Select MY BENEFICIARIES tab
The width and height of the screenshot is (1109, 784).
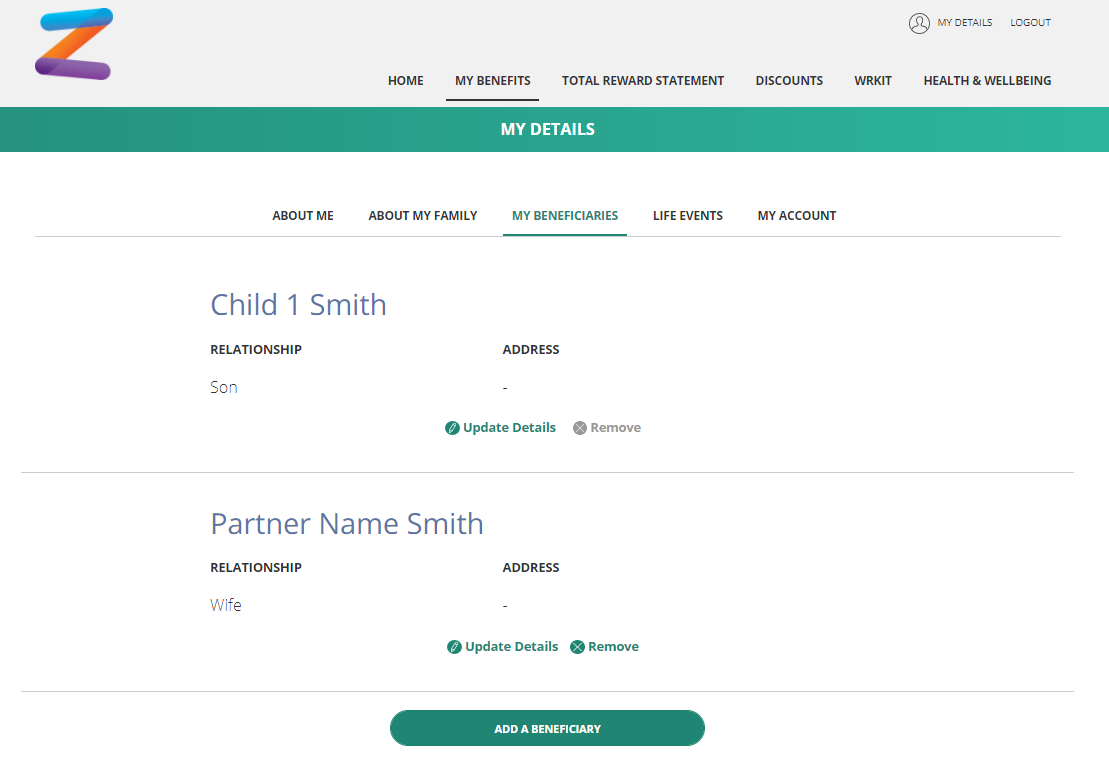(x=565, y=216)
